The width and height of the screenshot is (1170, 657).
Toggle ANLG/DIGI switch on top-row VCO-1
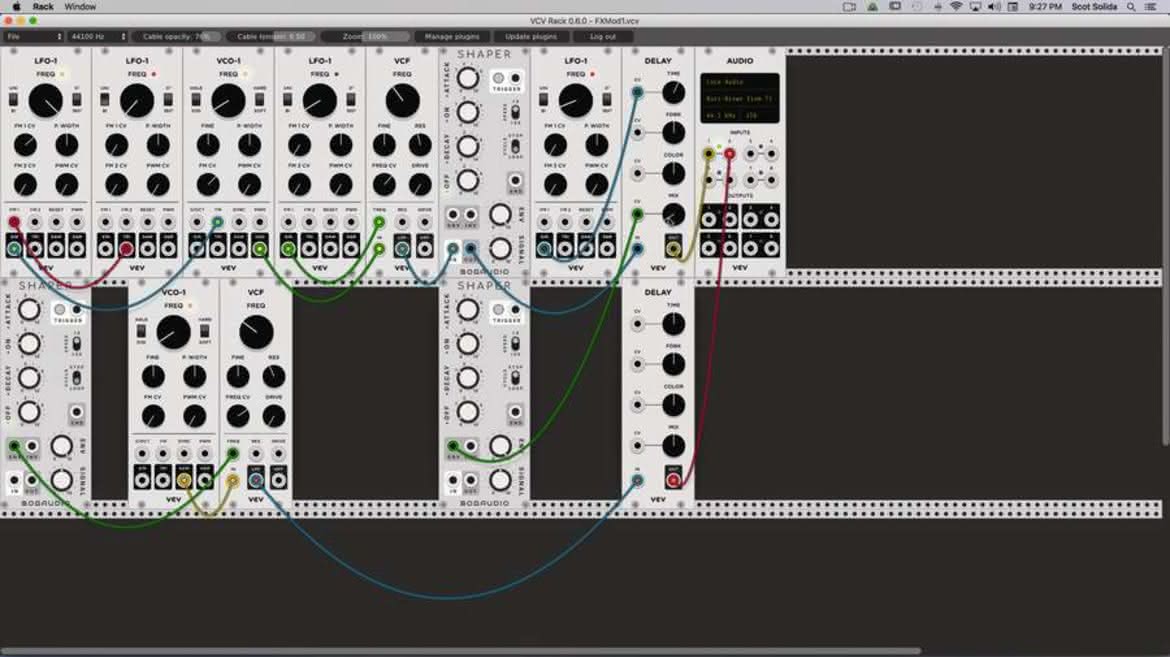pyautogui.click(x=196, y=99)
